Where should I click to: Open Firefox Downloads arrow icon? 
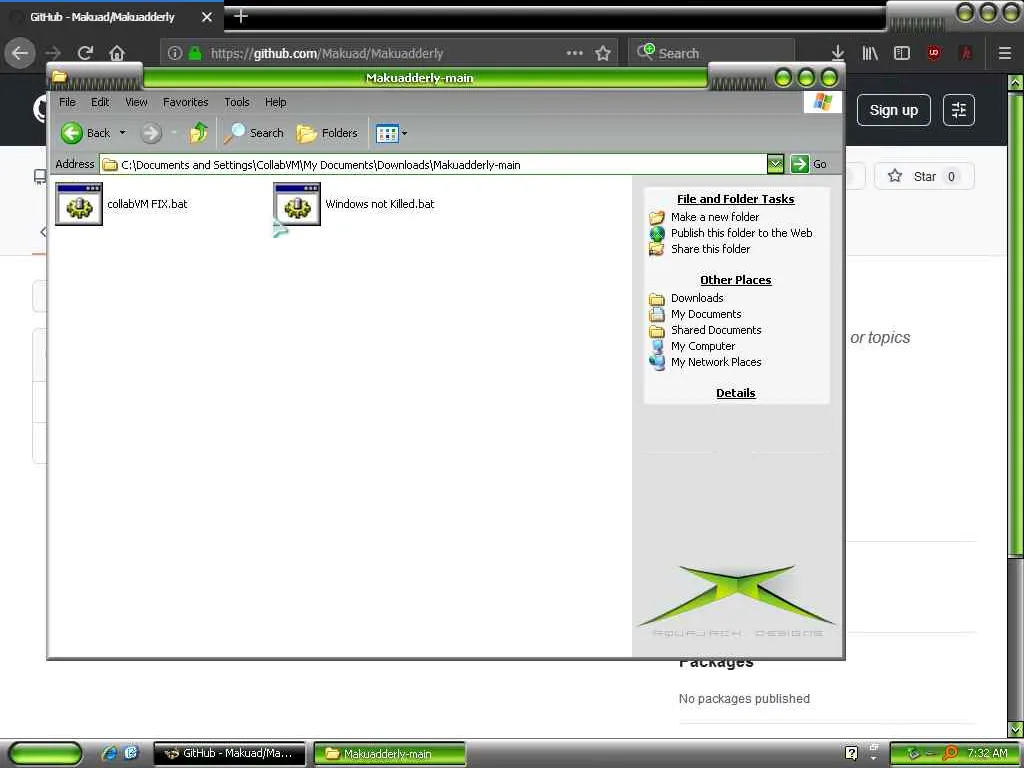[838, 53]
